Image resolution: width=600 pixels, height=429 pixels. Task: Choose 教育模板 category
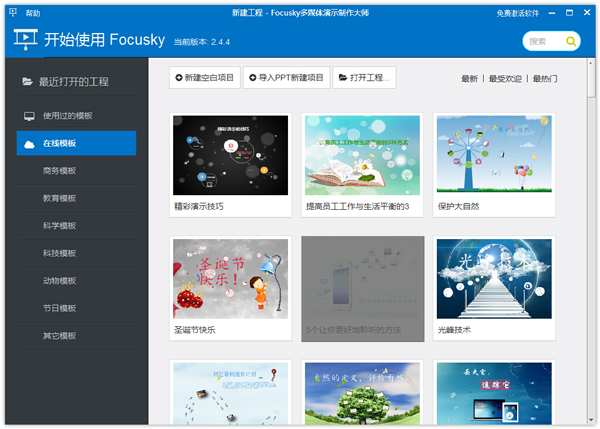tap(77, 198)
